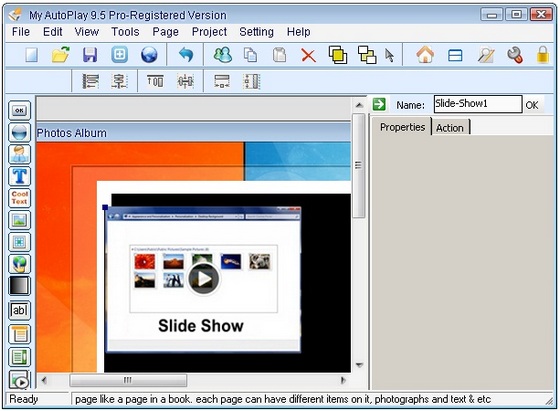Click the horizontal scrollbar right arrow
560x411 pixels.
point(343,381)
